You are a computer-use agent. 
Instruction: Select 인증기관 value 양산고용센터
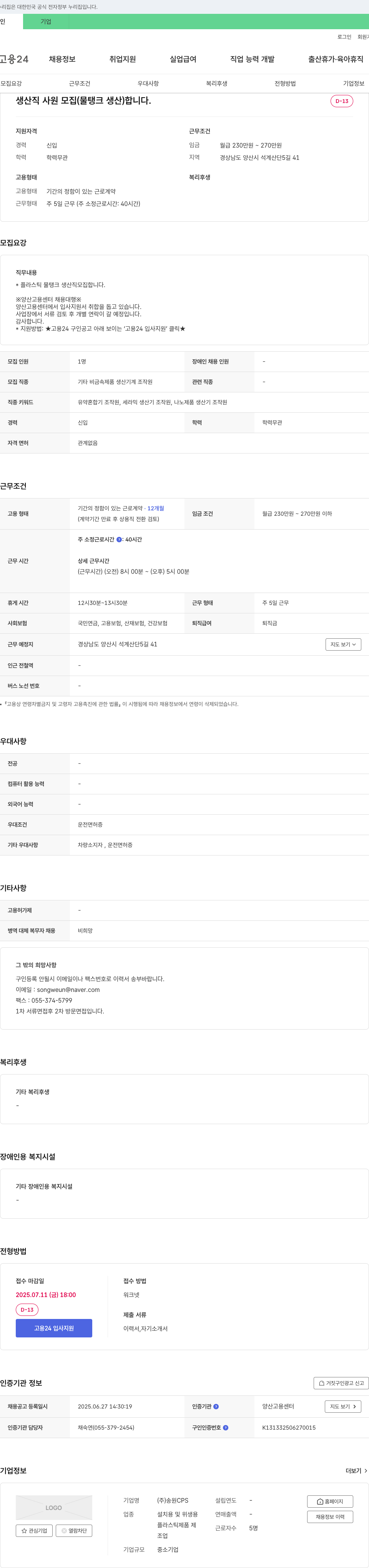(x=278, y=1407)
